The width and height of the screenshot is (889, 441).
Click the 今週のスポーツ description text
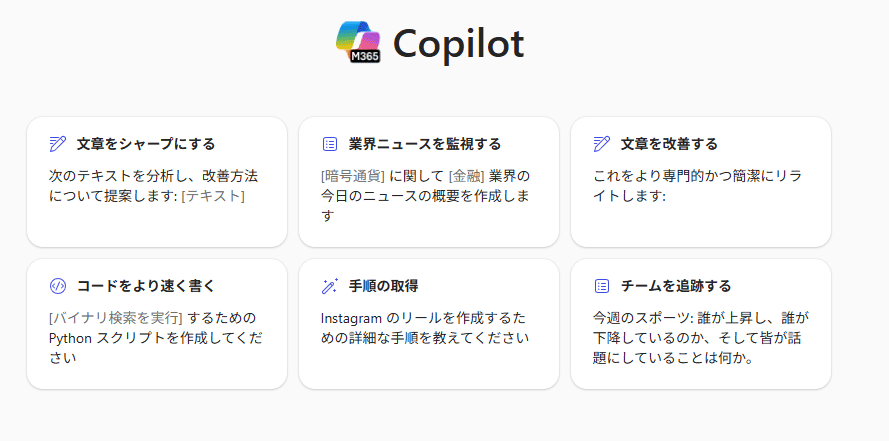point(701,338)
